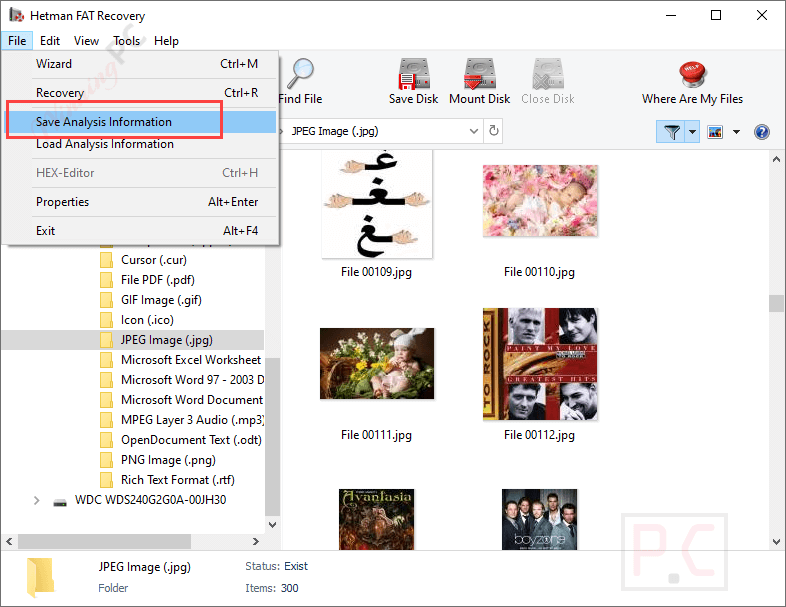Open the Find File magnifier tool
The image size is (786, 607).
tap(300, 80)
